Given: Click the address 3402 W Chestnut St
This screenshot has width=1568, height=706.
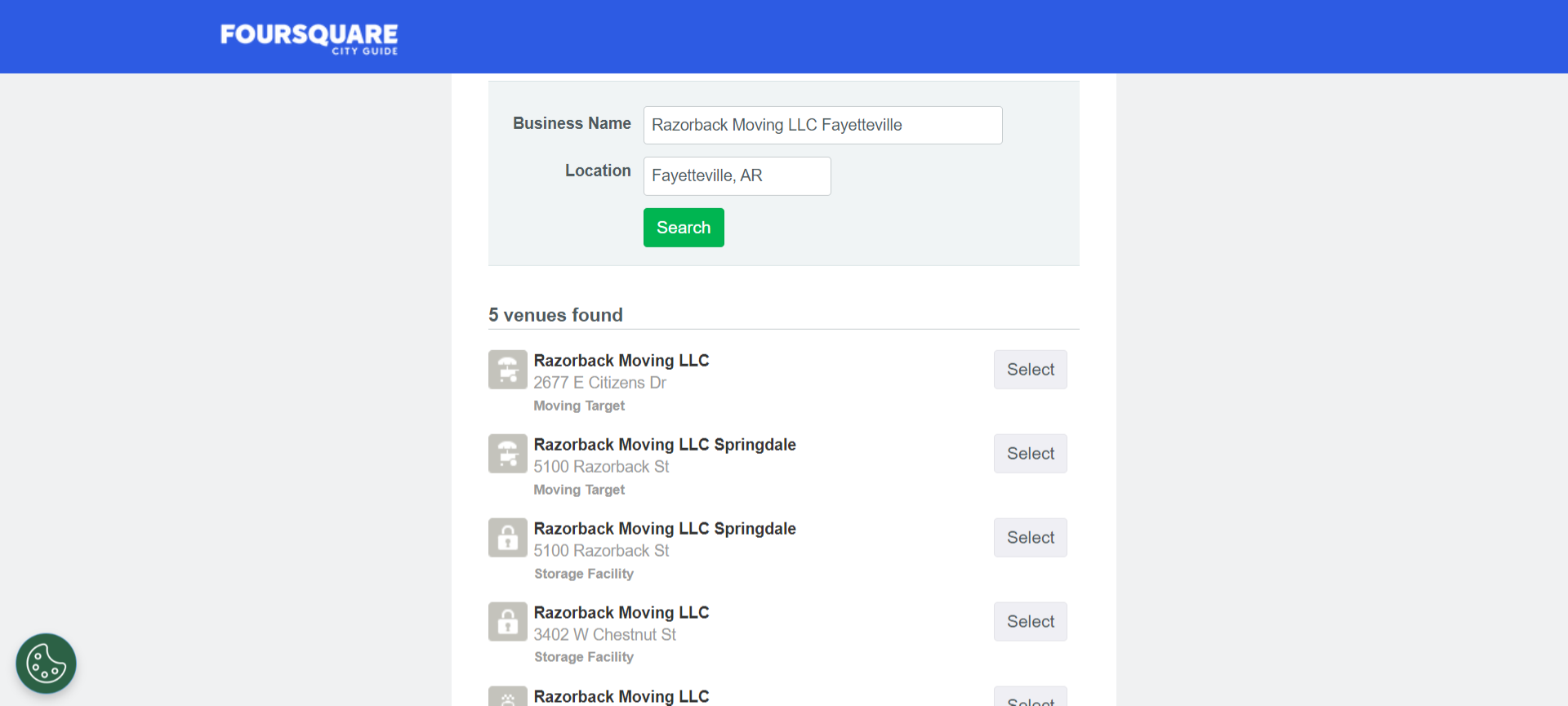Looking at the screenshot, I should pos(605,635).
